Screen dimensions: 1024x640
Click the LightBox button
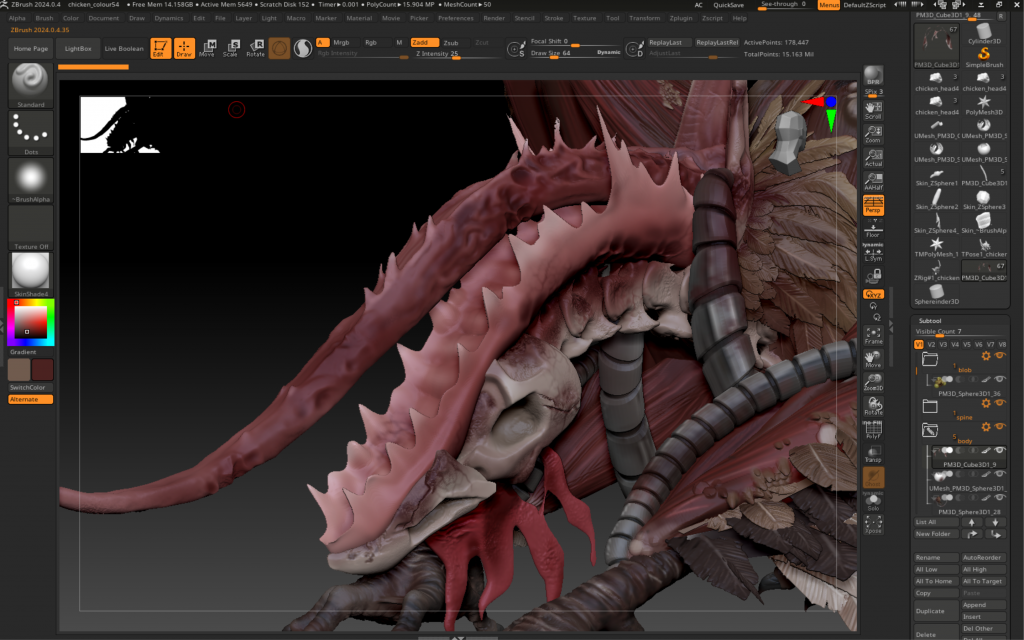click(x=77, y=48)
